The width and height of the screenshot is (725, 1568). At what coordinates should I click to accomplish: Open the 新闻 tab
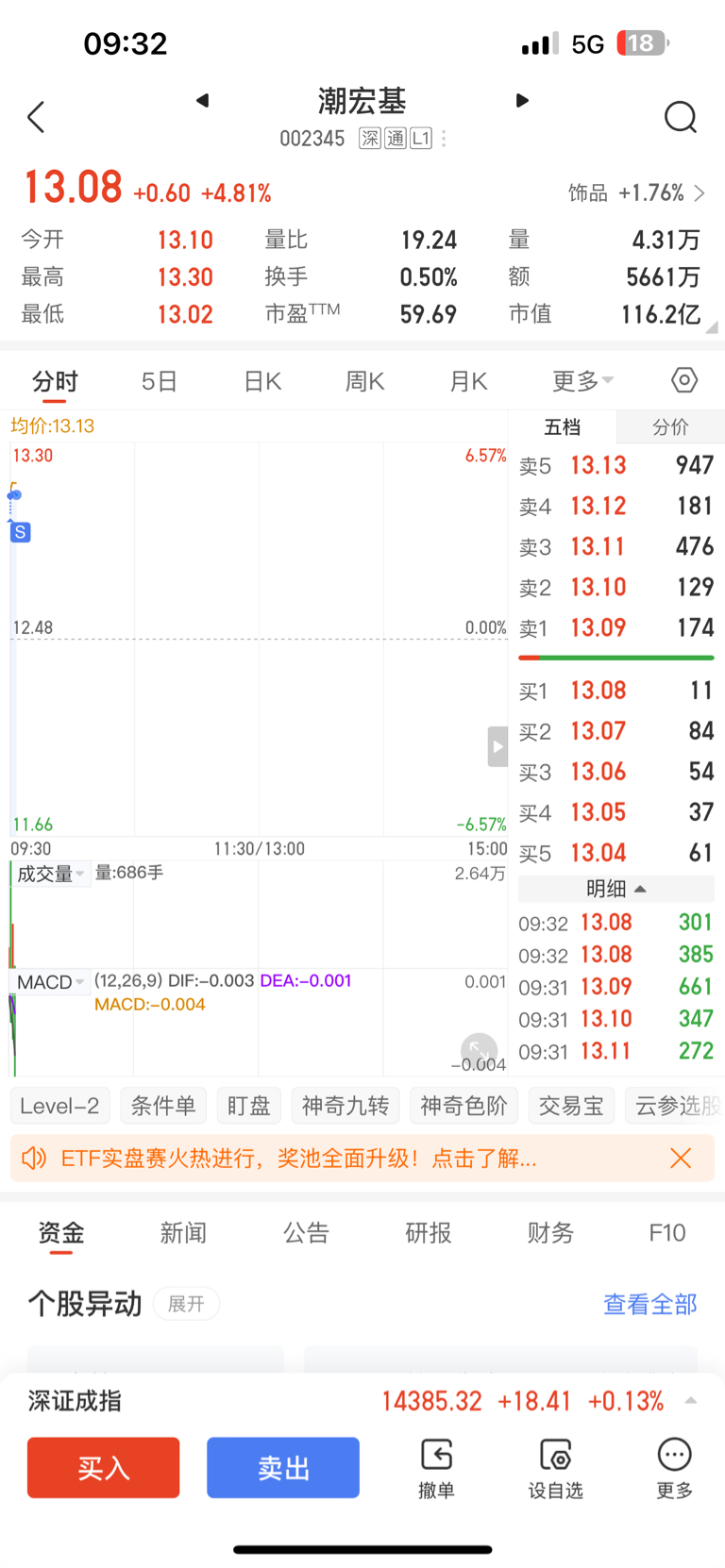click(x=183, y=1233)
